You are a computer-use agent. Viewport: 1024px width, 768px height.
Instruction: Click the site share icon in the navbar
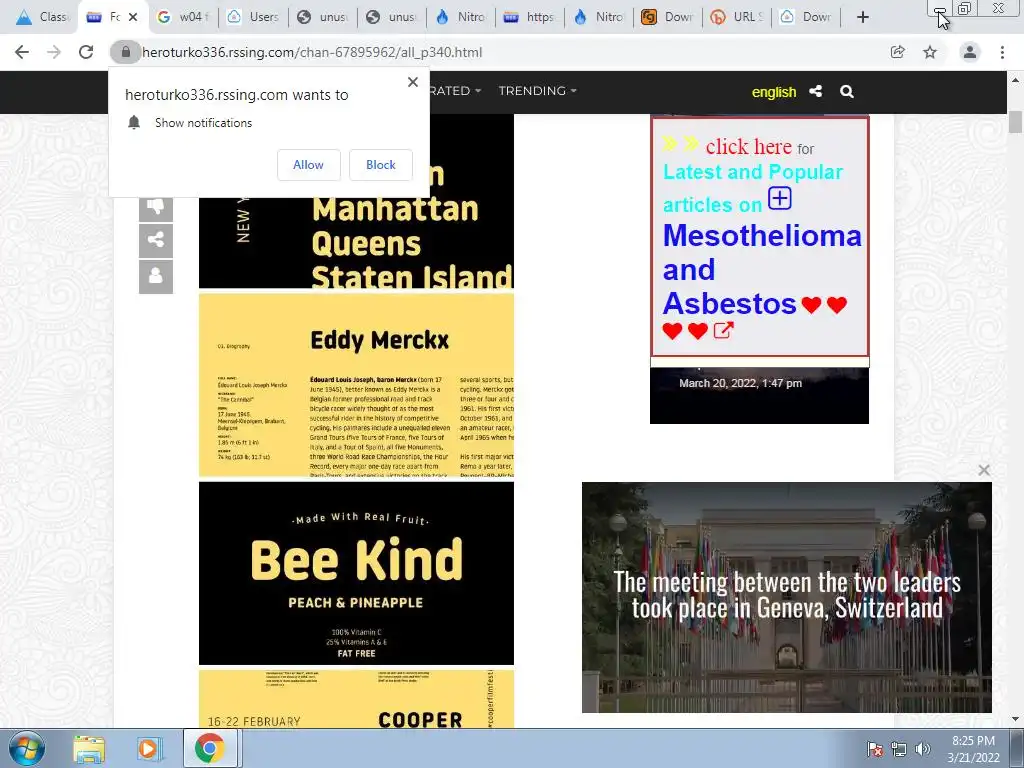pos(816,91)
